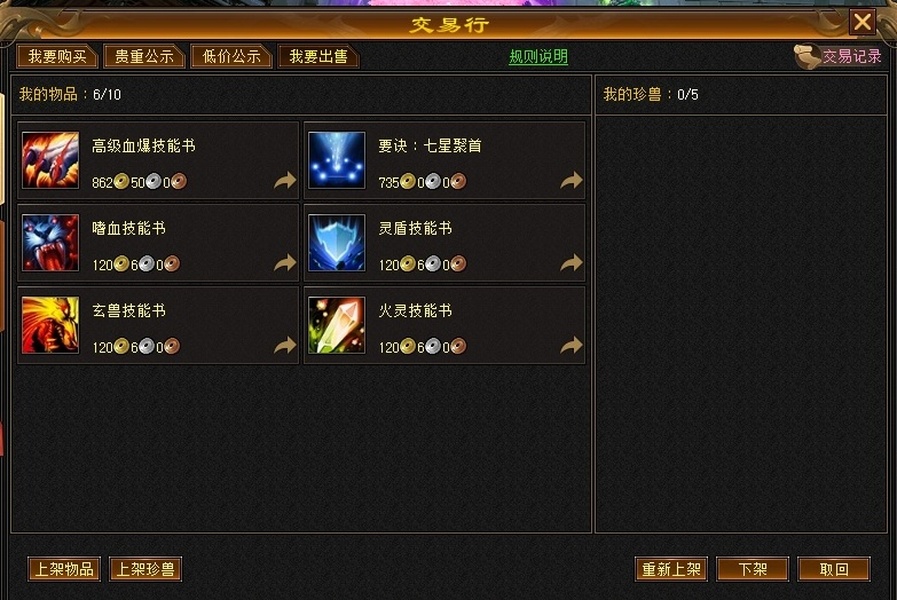The image size is (897, 600).
Task: Click the share arrow on 要诀：七星聚首
Action: pyautogui.click(x=571, y=181)
